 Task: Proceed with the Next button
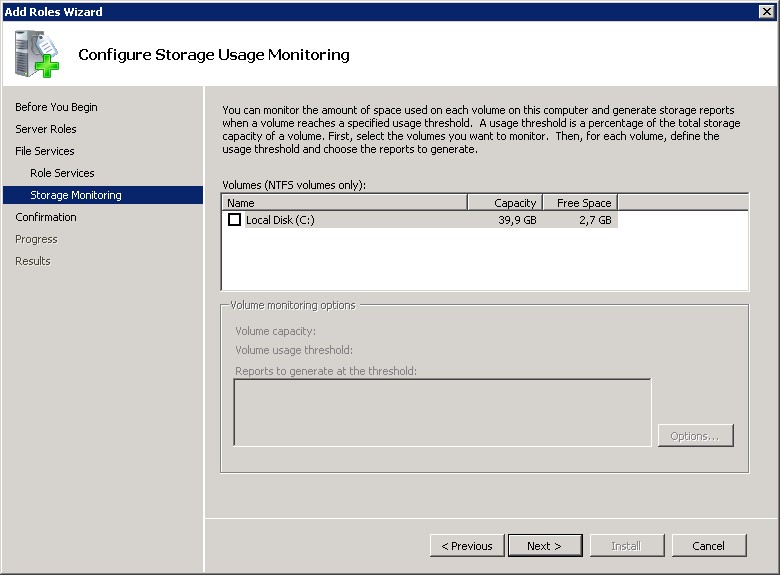point(545,546)
